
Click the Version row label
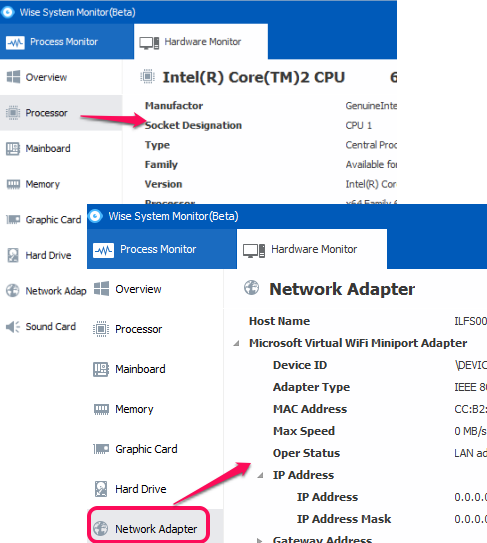pos(163,184)
